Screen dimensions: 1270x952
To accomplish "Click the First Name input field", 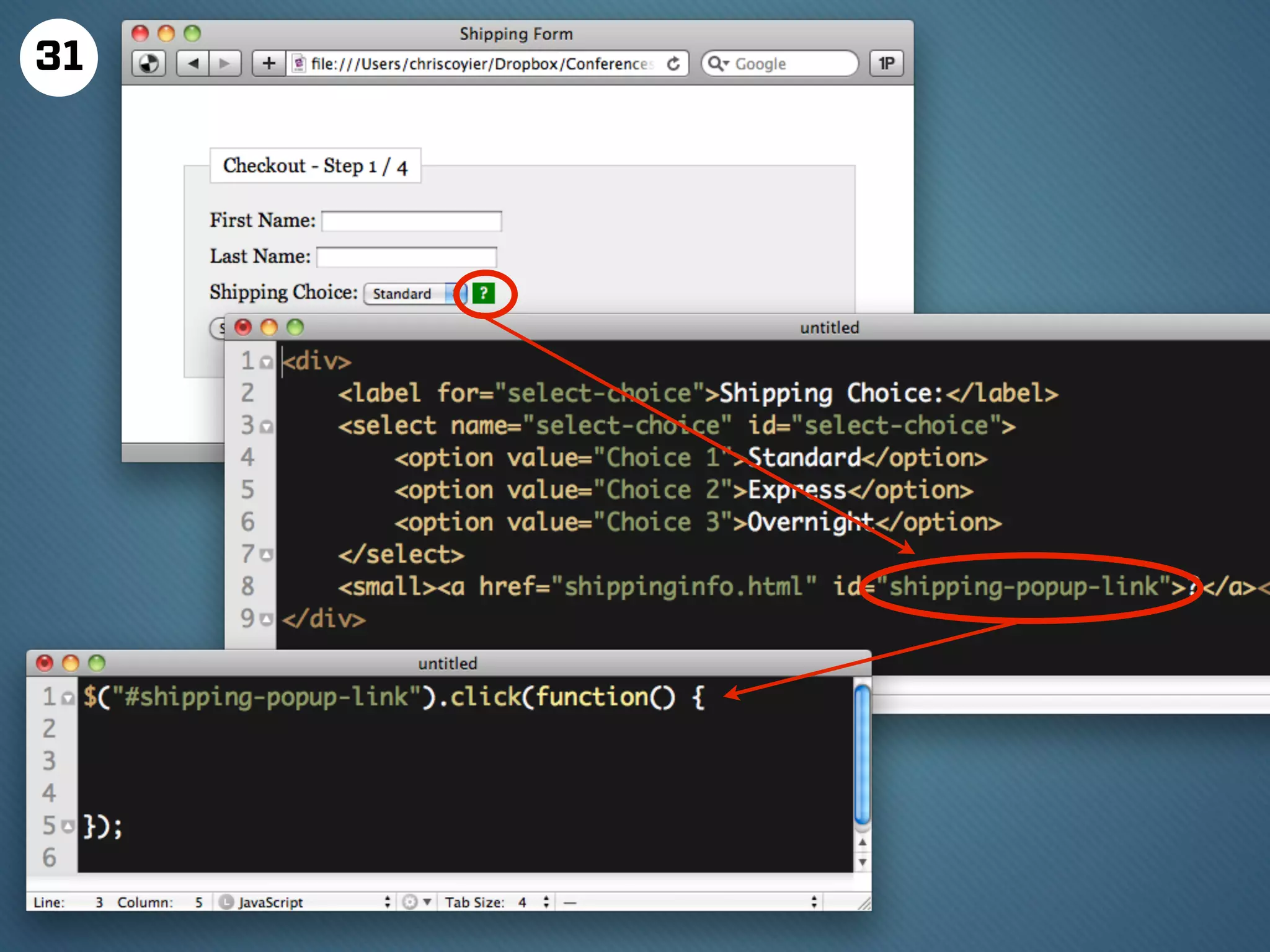I will [x=412, y=221].
